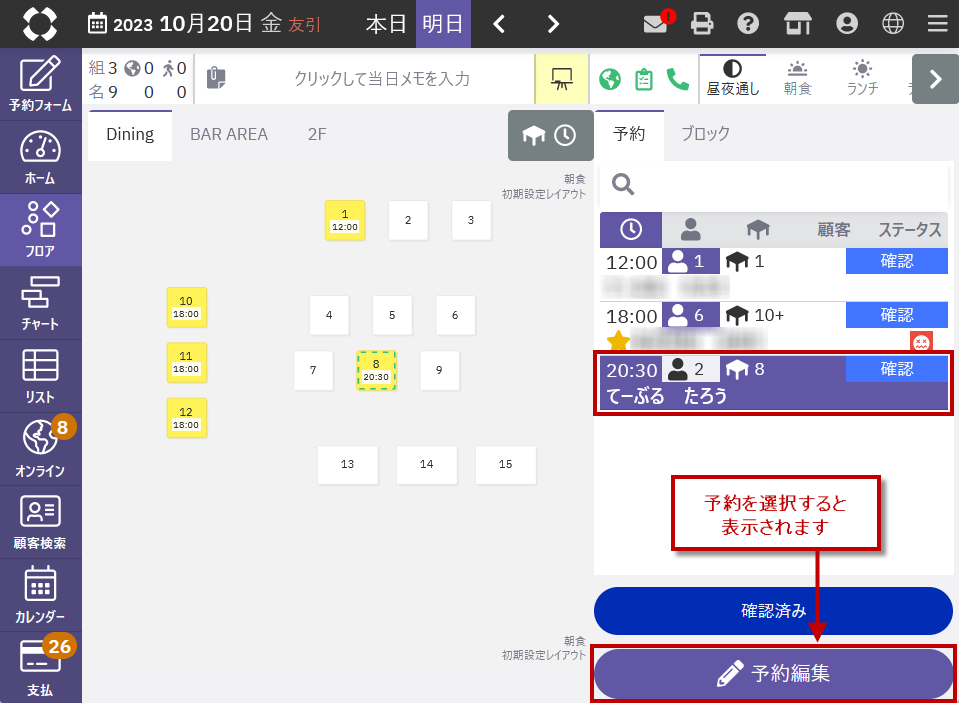This screenshot has width=959, height=703.
Task: Open the hamburger main menu
Action: pyautogui.click(x=937, y=24)
